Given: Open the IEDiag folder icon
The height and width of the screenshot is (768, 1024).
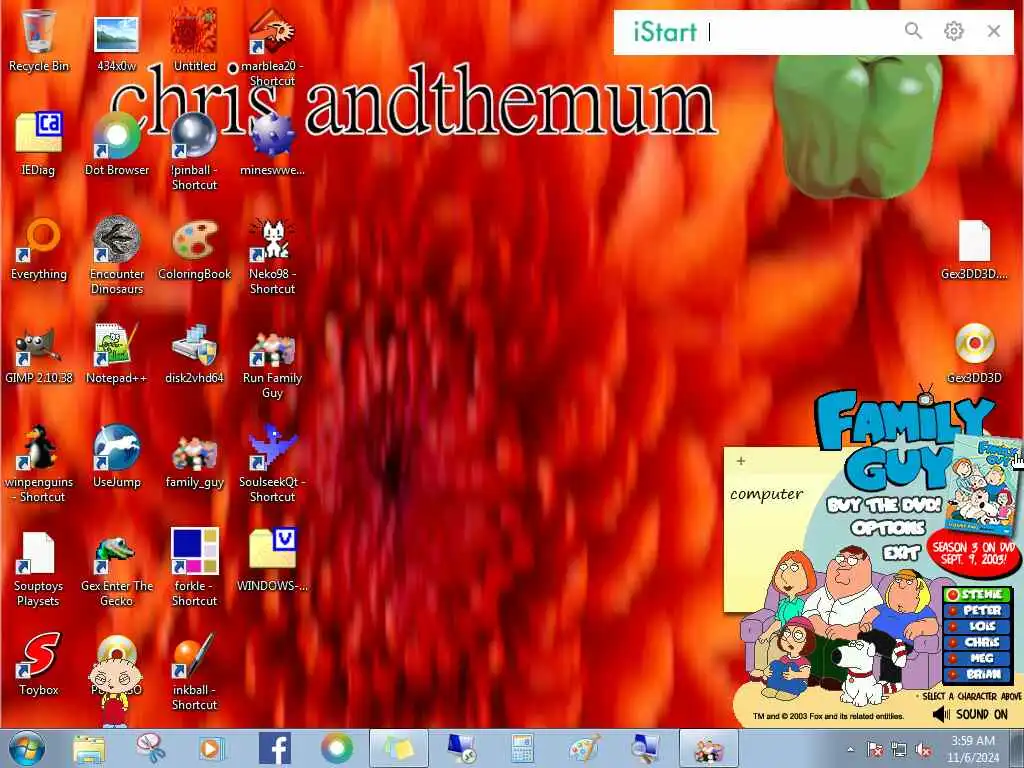Looking at the screenshot, I should click(39, 144).
